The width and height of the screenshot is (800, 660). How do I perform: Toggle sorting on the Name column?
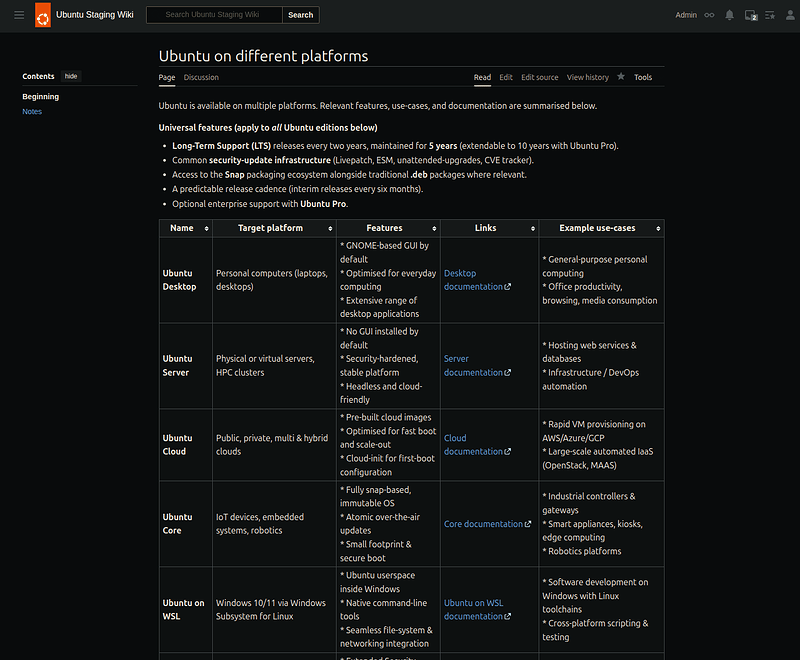(207, 228)
